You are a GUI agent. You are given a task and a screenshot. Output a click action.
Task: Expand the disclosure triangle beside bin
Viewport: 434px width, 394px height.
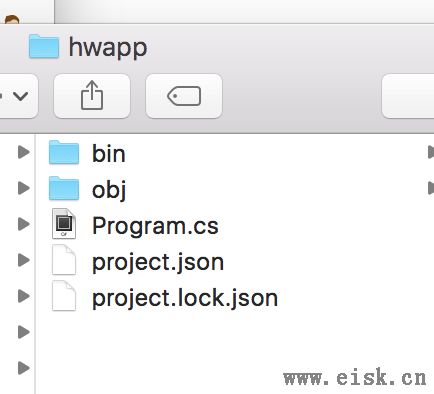23,152
